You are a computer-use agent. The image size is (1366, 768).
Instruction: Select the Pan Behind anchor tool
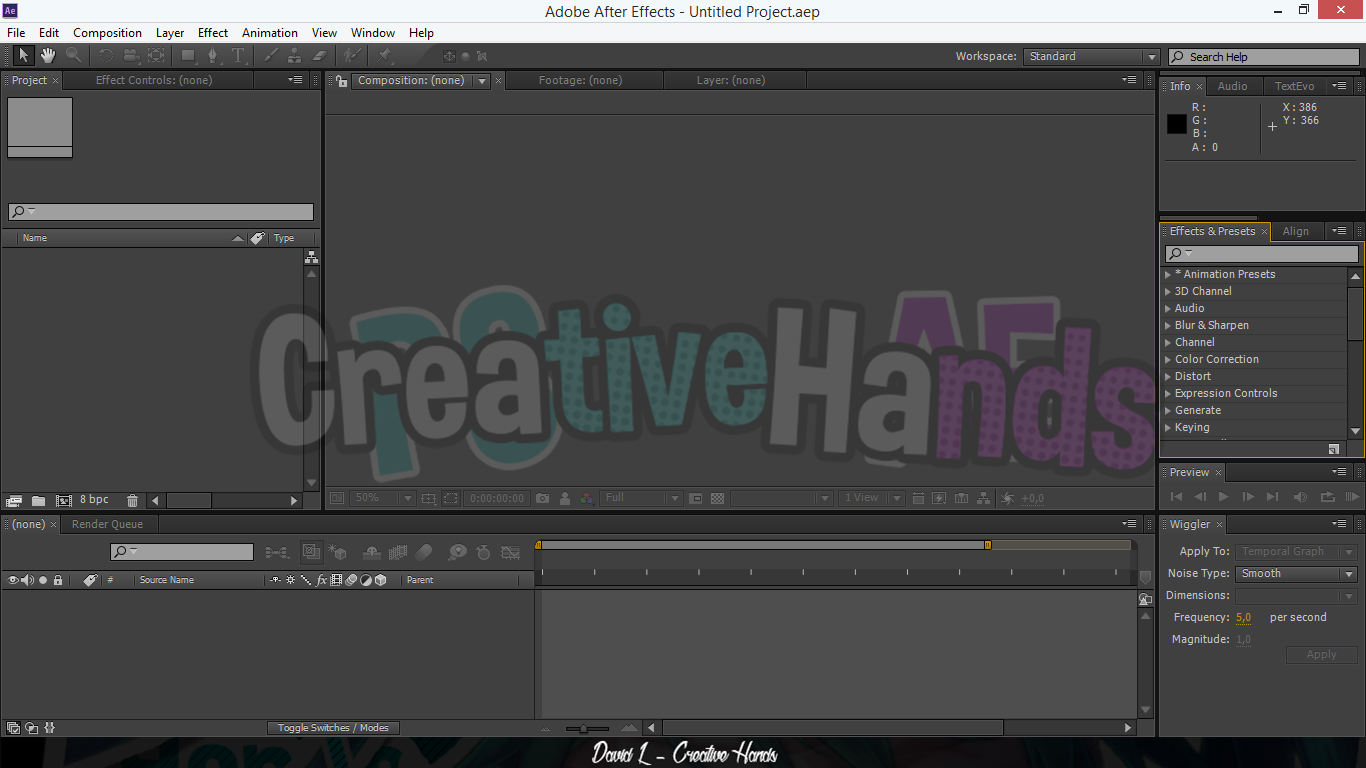click(157, 56)
